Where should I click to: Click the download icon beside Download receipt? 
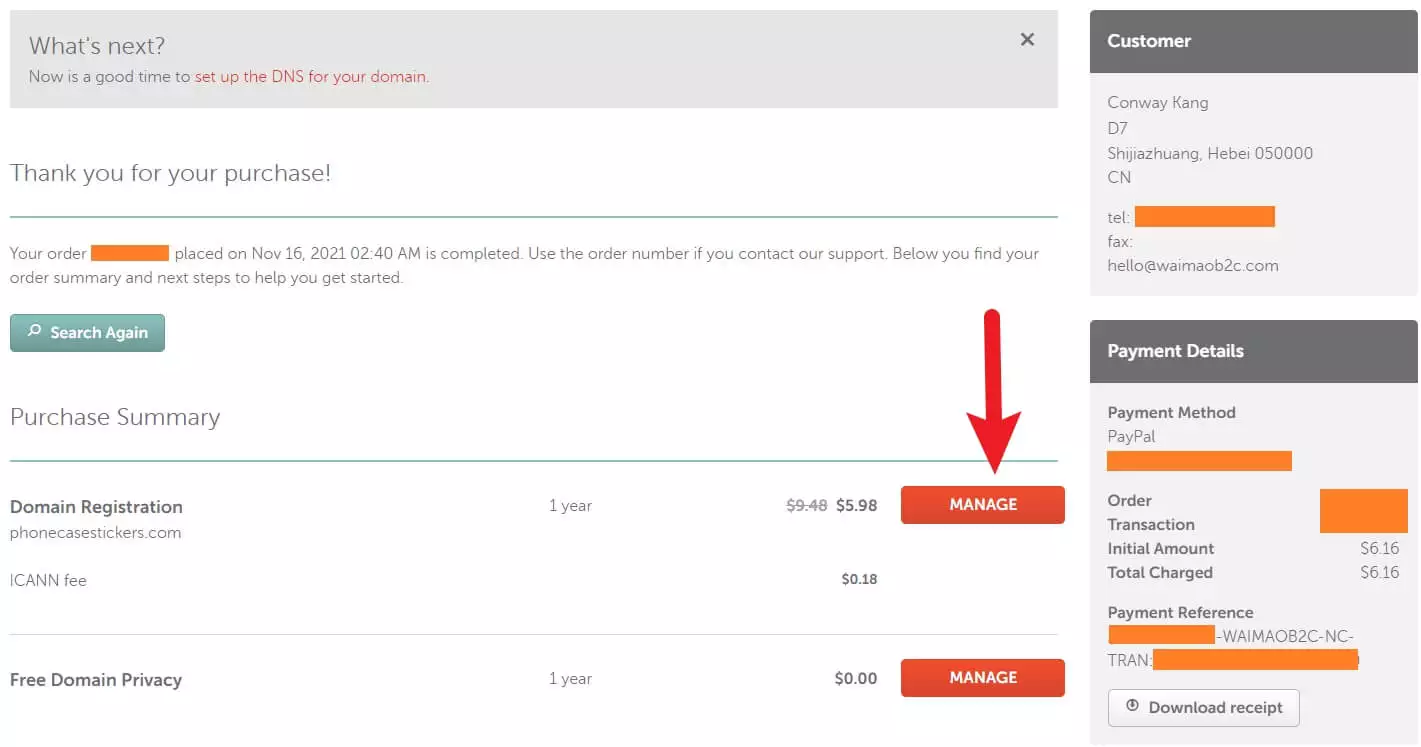pyautogui.click(x=1132, y=706)
